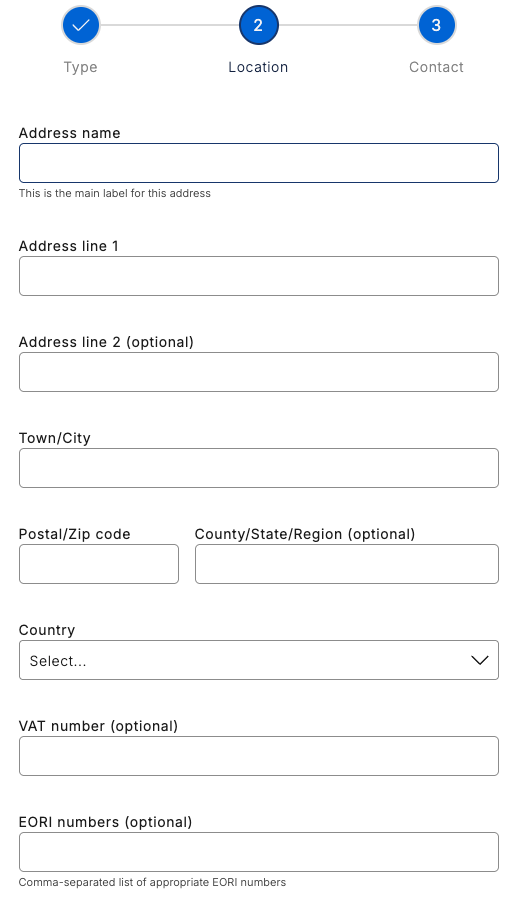Click the Type step label
The width and height of the screenshot is (517, 900).
80,67
